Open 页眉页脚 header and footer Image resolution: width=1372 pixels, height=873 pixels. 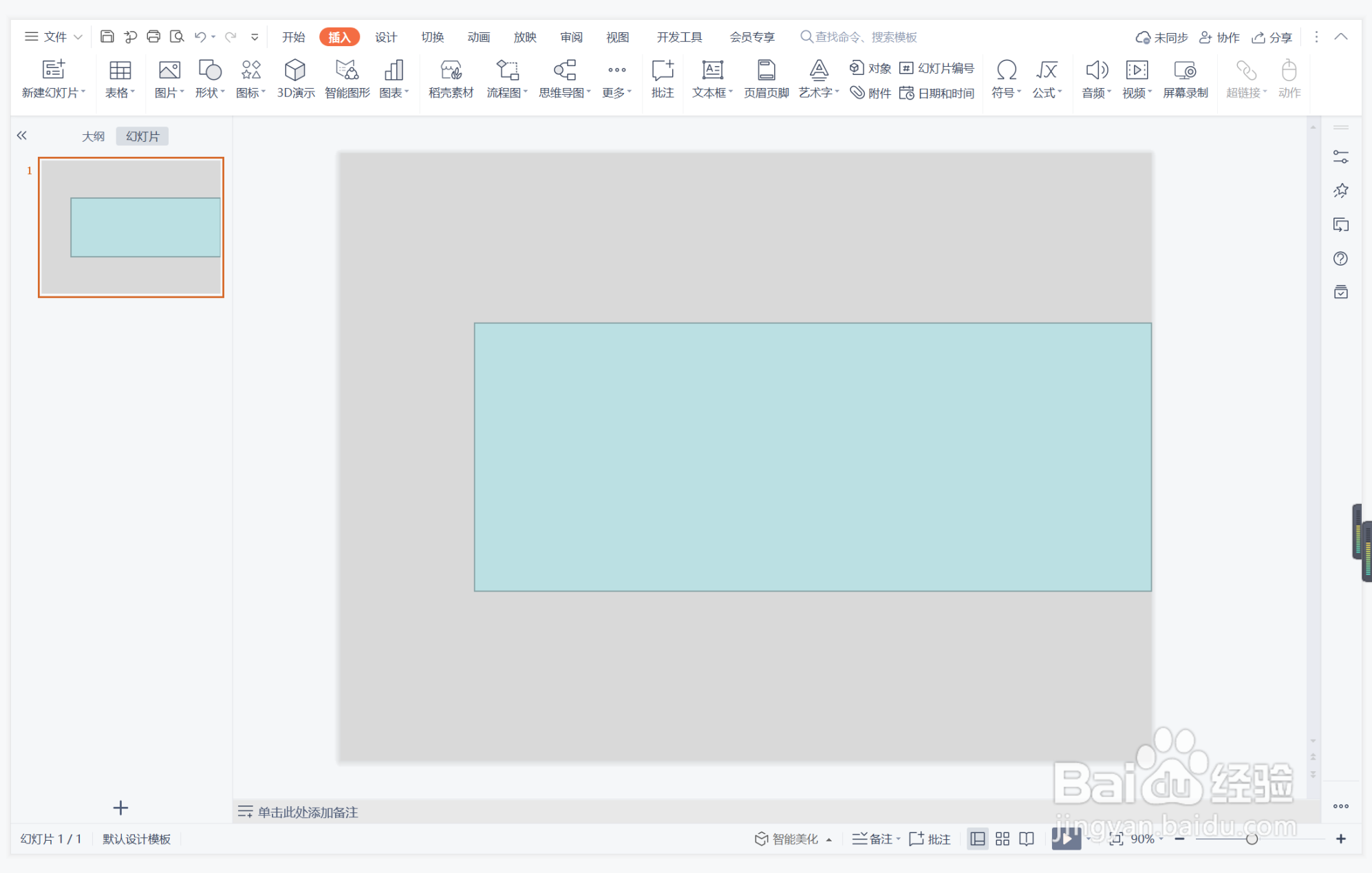[x=766, y=78]
